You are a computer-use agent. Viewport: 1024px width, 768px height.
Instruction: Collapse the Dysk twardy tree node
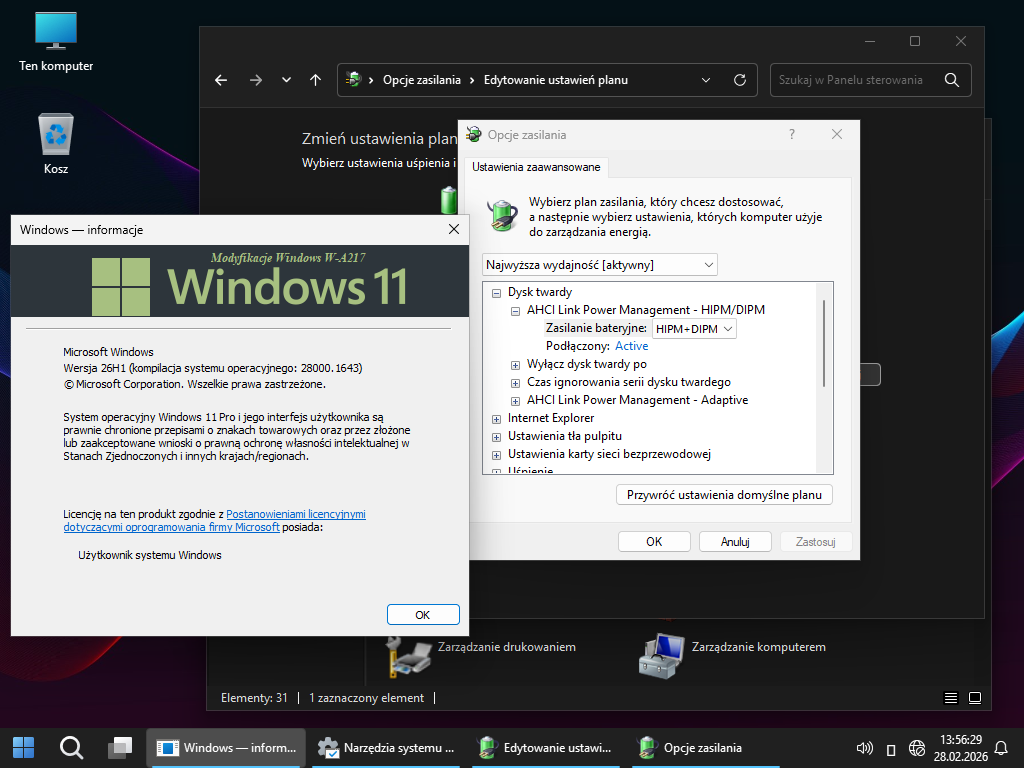coord(497,292)
